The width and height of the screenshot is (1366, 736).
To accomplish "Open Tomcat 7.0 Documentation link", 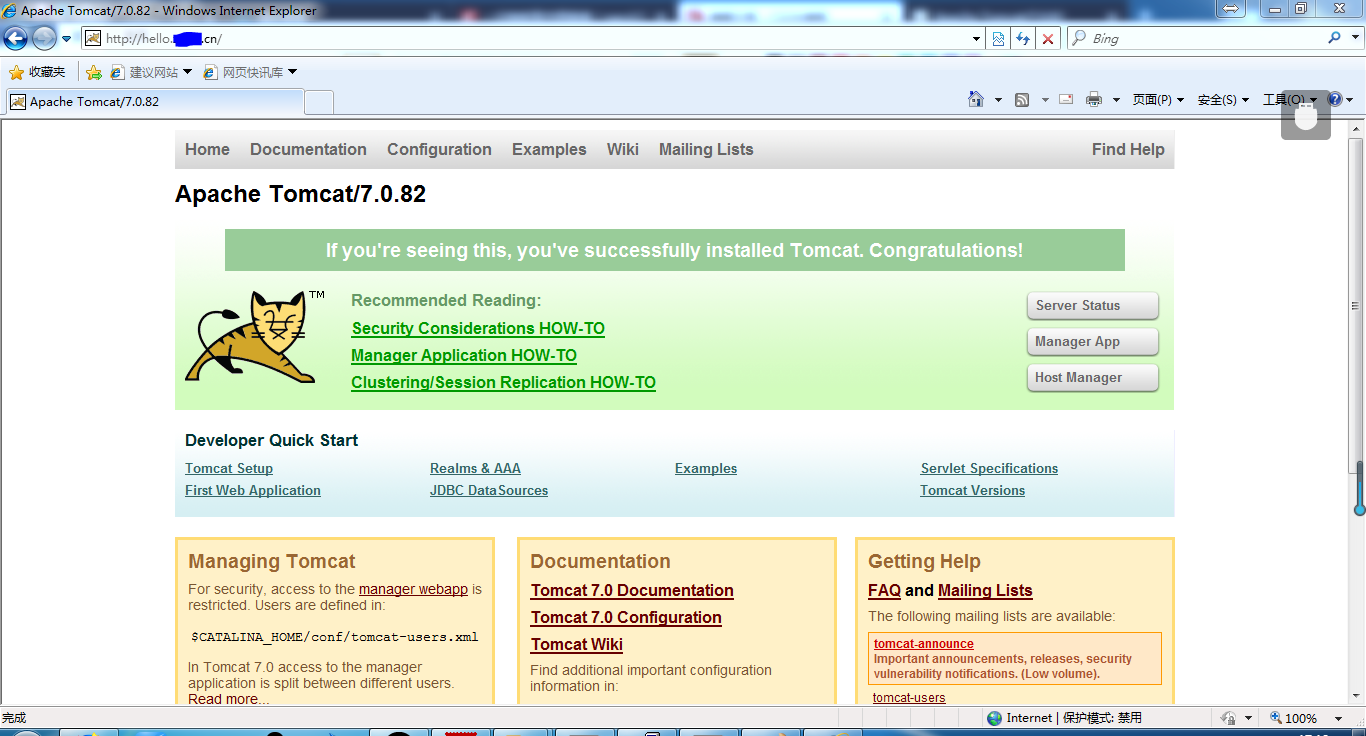I will [x=632, y=590].
